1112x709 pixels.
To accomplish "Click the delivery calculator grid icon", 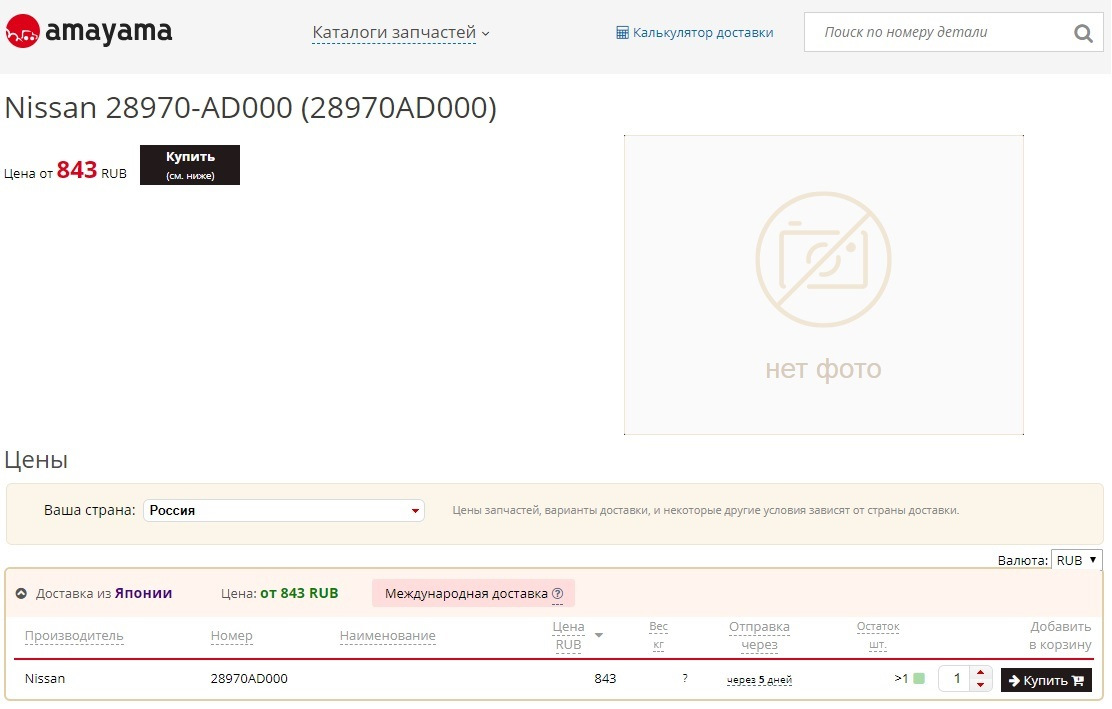I will pos(622,33).
